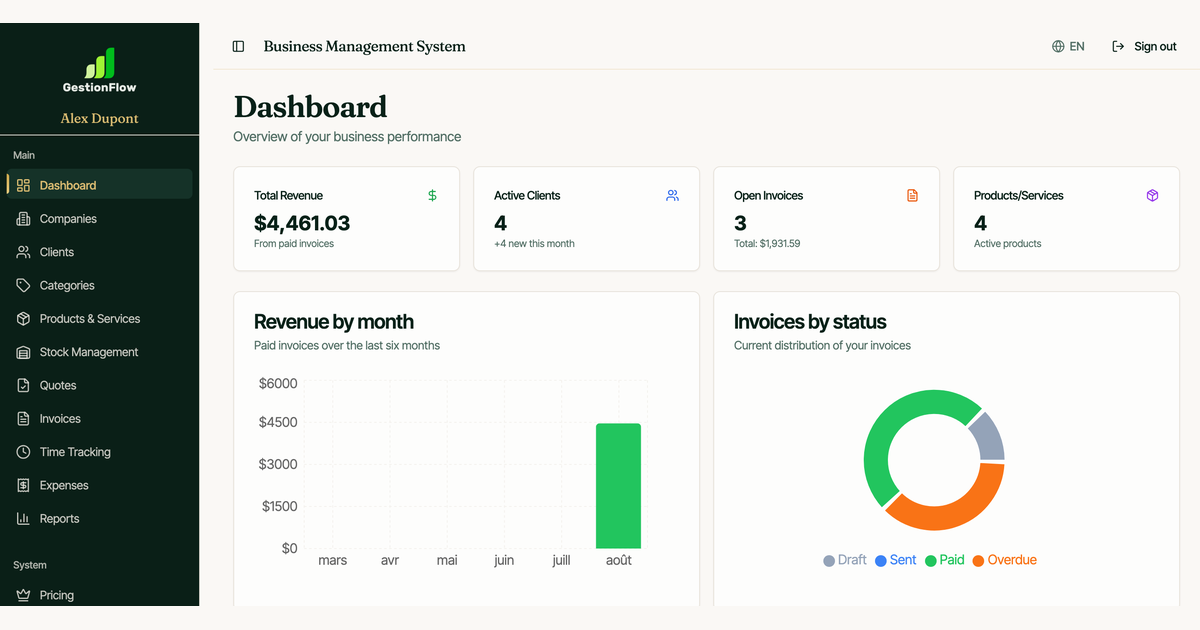The image size is (1200, 630).
Task: Toggle the Sent legend entry
Action: pos(896,560)
